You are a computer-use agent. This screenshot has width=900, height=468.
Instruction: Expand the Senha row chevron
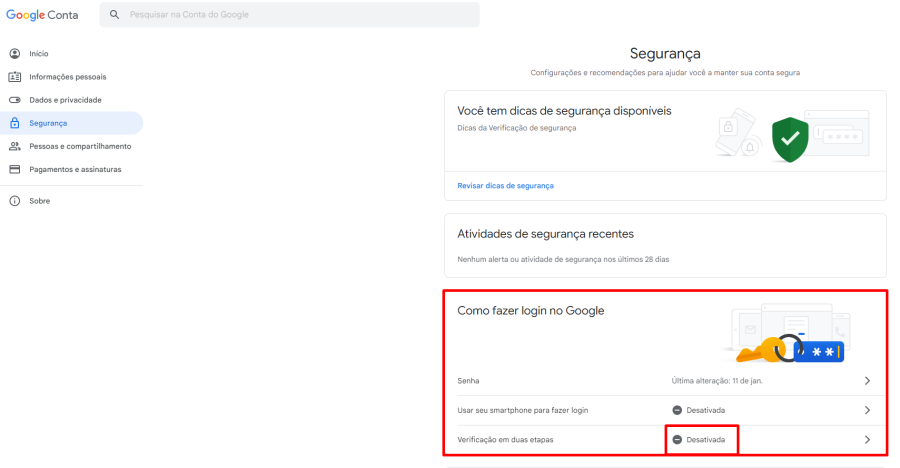tap(867, 381)
